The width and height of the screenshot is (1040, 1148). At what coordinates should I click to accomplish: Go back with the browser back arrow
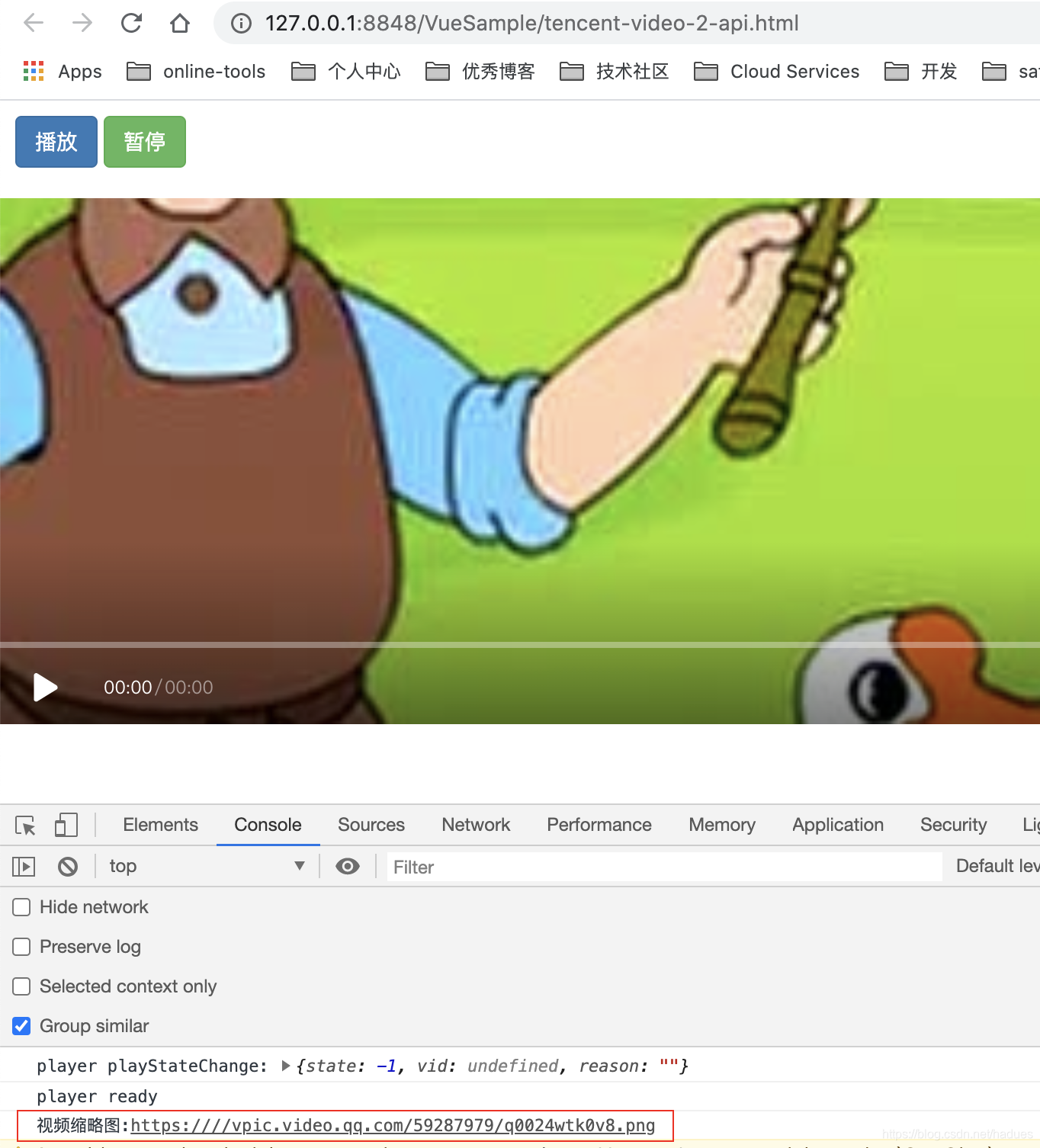[34, 23]
